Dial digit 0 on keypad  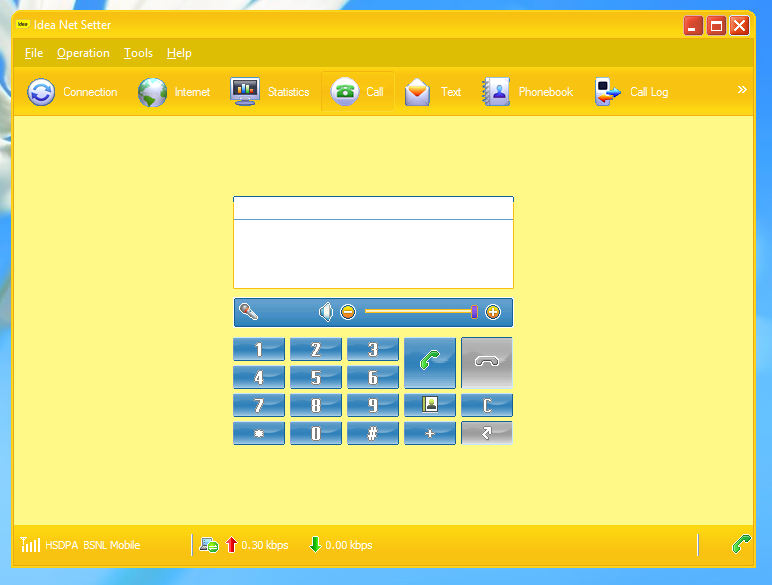click(x=316, y=433)
